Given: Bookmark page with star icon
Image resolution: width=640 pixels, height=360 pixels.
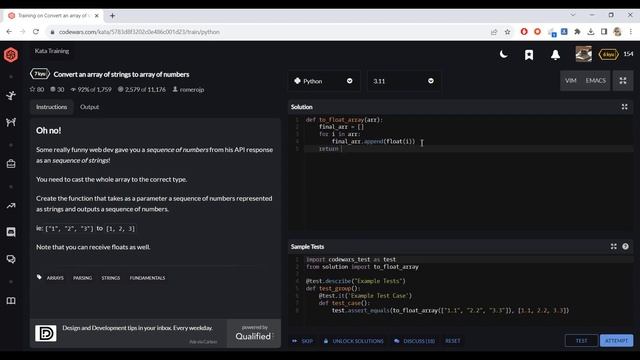Looking at the screenshot, I should (507, 32).
